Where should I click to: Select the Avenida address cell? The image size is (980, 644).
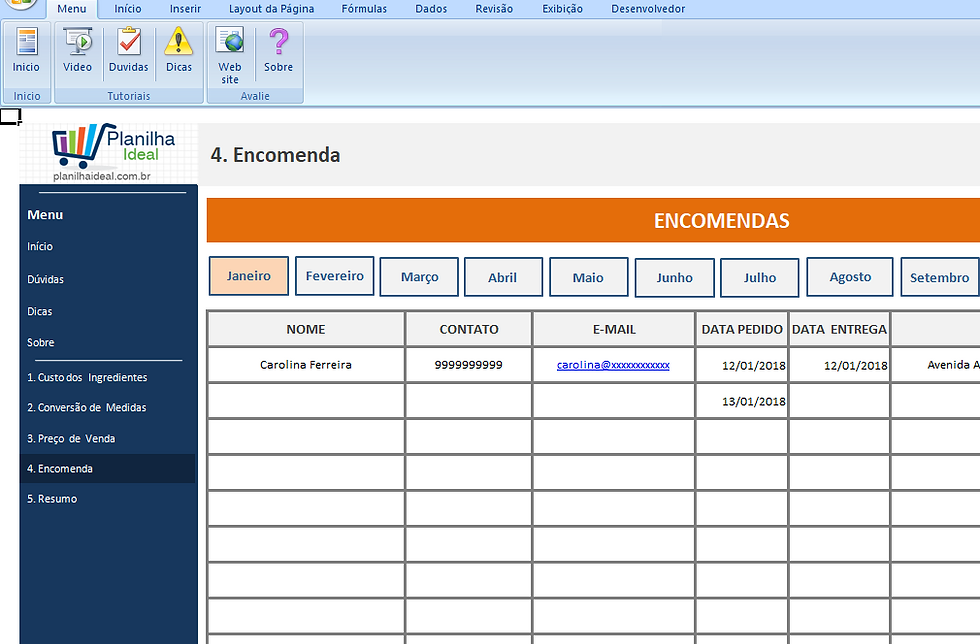pos(936,365)
